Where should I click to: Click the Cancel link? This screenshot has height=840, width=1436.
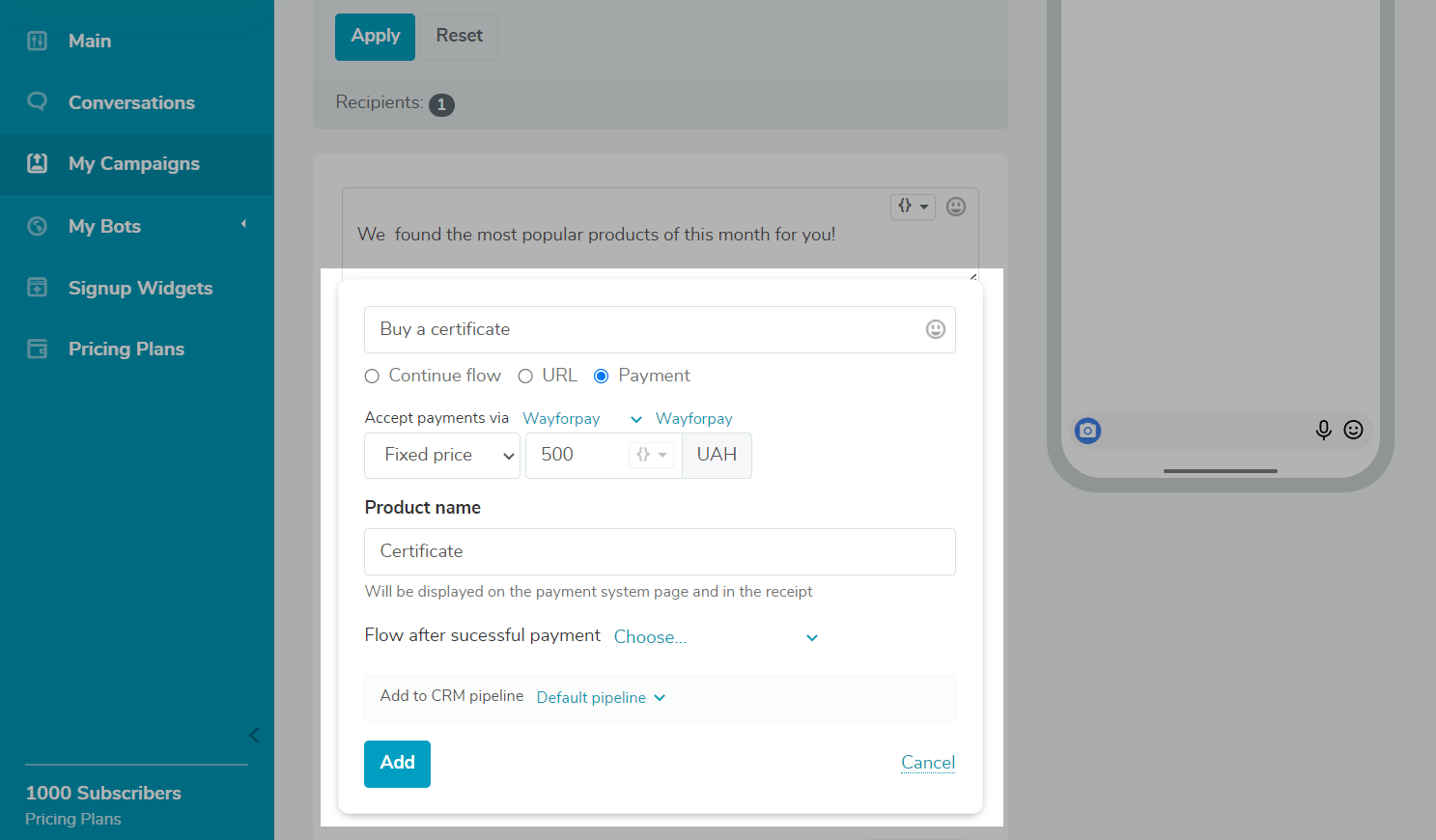(x=928, y=763)
